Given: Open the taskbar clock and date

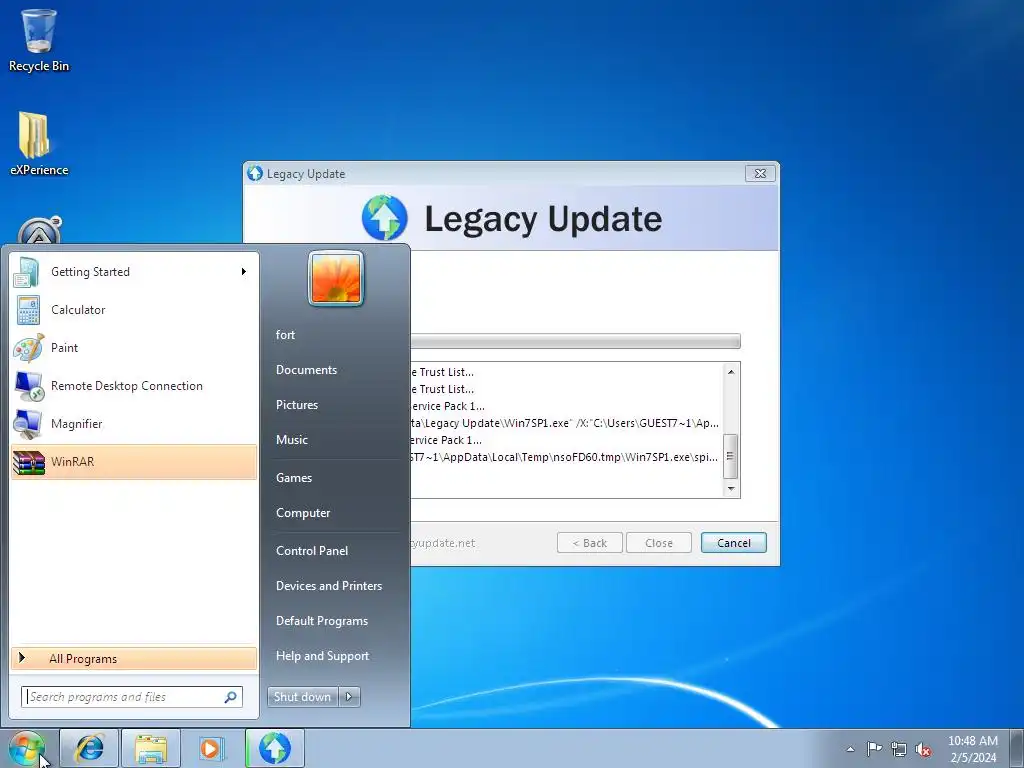Looking at the screenshot, I should [x=972, y=749].
